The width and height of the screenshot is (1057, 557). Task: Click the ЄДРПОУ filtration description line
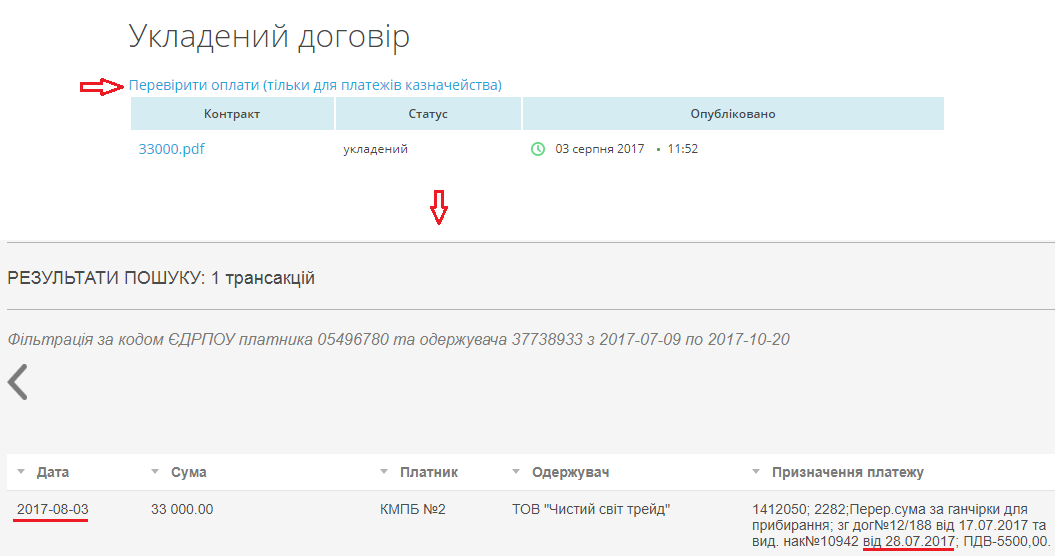[x=398, y=339]
